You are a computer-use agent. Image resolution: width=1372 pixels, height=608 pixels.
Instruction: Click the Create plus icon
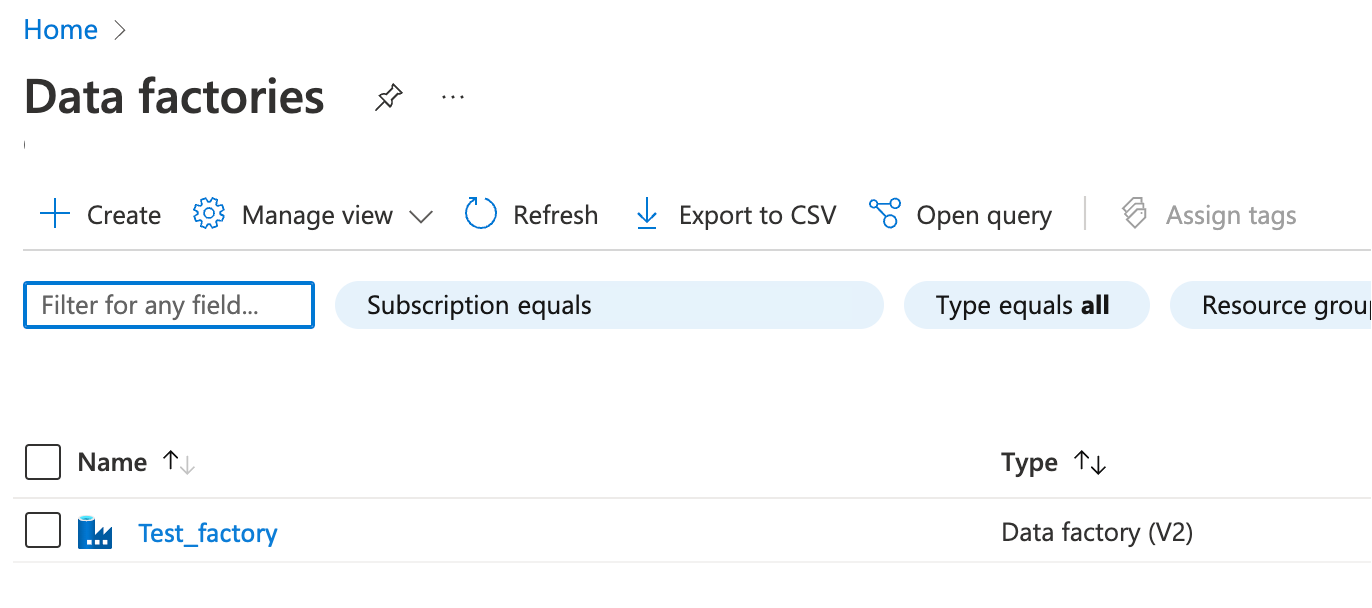pos(55,214)
